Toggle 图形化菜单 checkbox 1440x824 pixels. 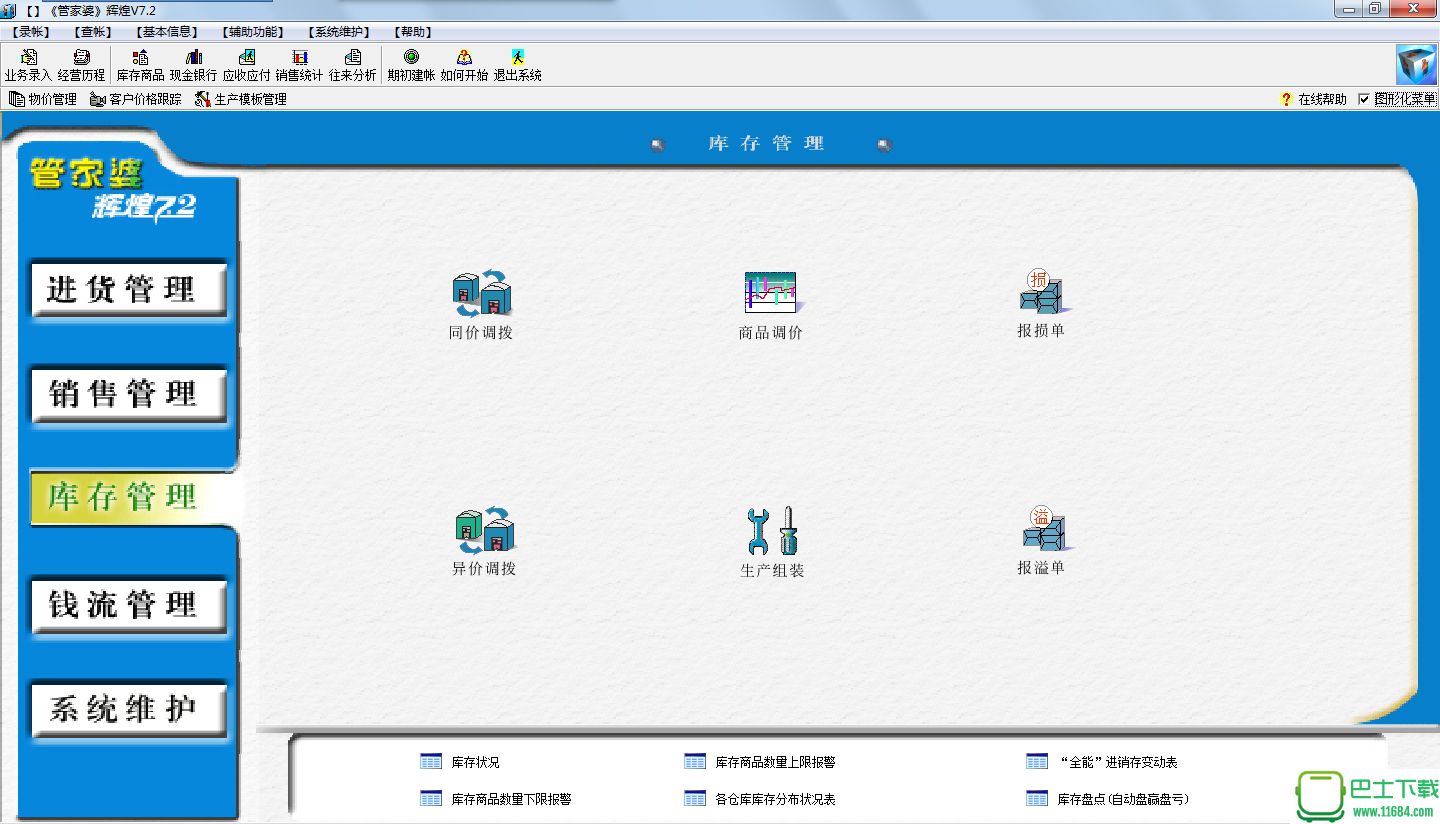(1364, 99)
